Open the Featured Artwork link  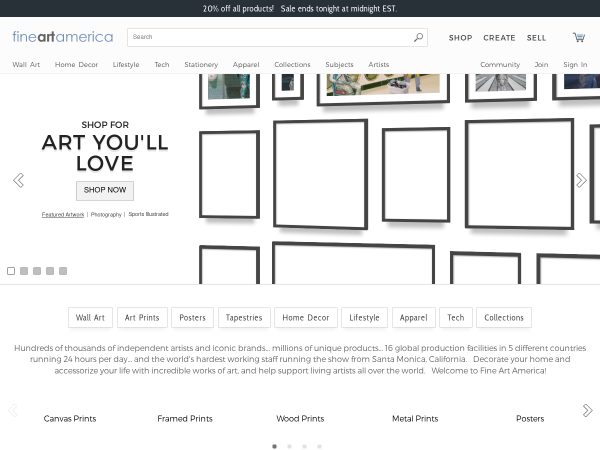point(63,215)
